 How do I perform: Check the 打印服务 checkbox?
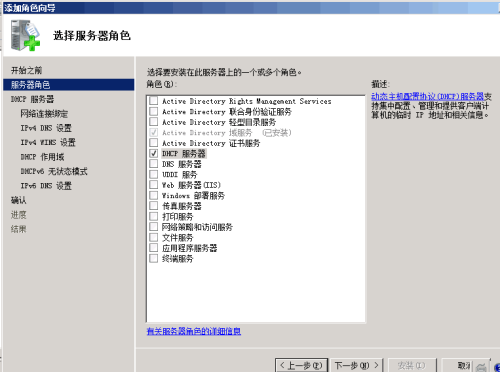pyautogui.click(x=153, y=216)
